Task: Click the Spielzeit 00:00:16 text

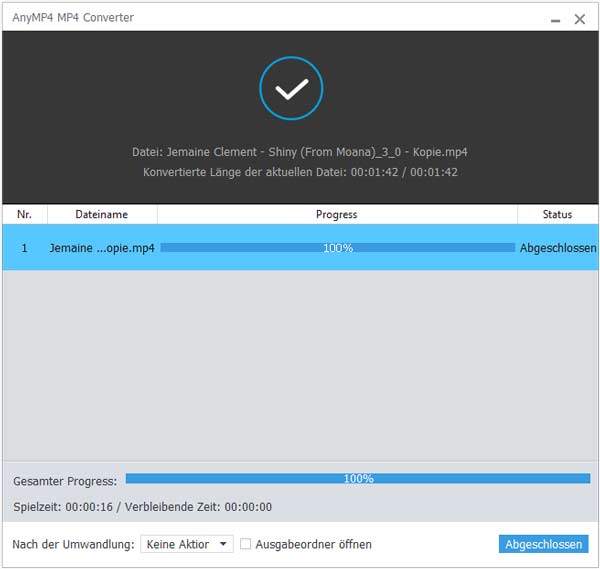Action: [63, 507]
